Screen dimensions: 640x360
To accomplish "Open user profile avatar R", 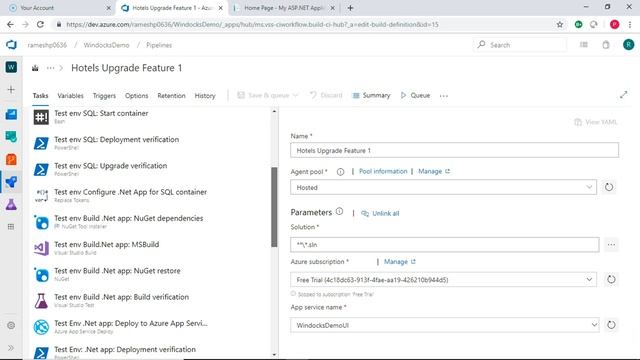I will click(x=629, y=45).
